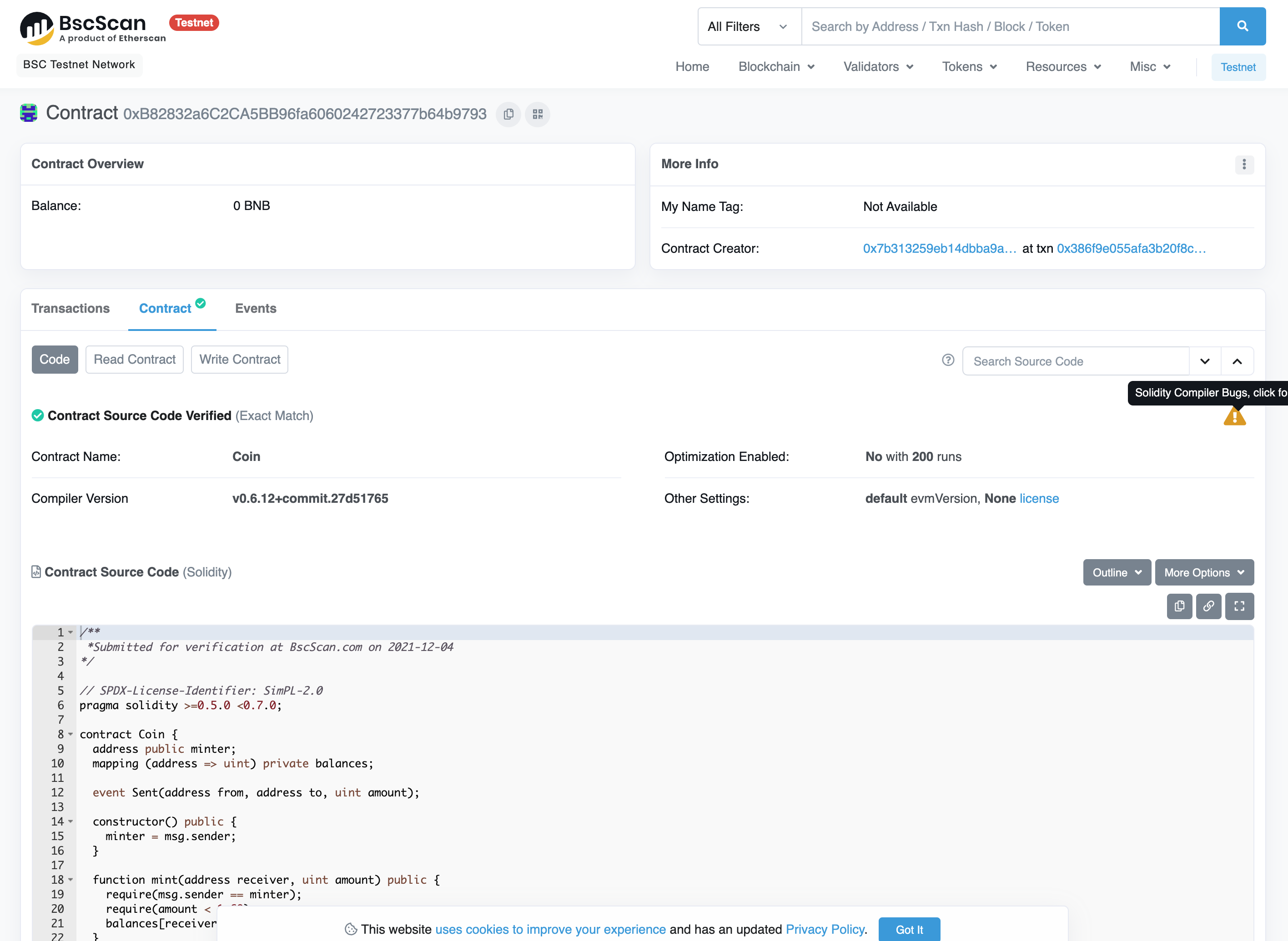Collapse code fold at line 8
This screenshot has width=1288, height=941.
70,734
